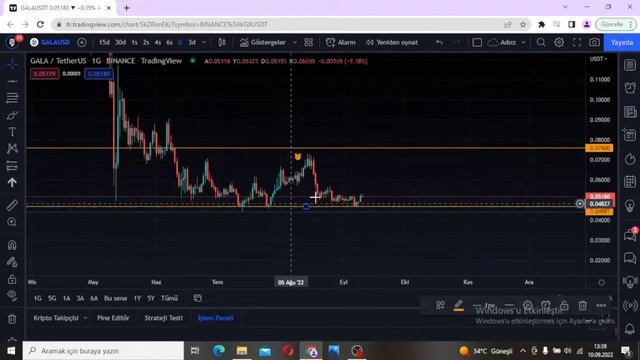Select the 5G date range
The image size is (640, 360).
tap(52, 298)
